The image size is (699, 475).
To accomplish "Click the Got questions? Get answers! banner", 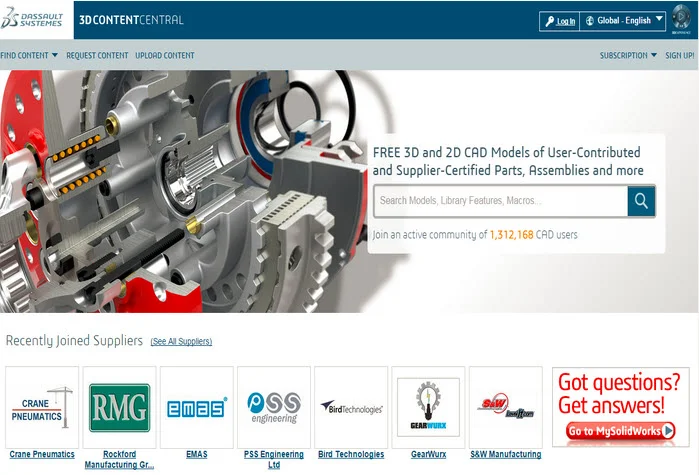I will (x=621, y=407).
